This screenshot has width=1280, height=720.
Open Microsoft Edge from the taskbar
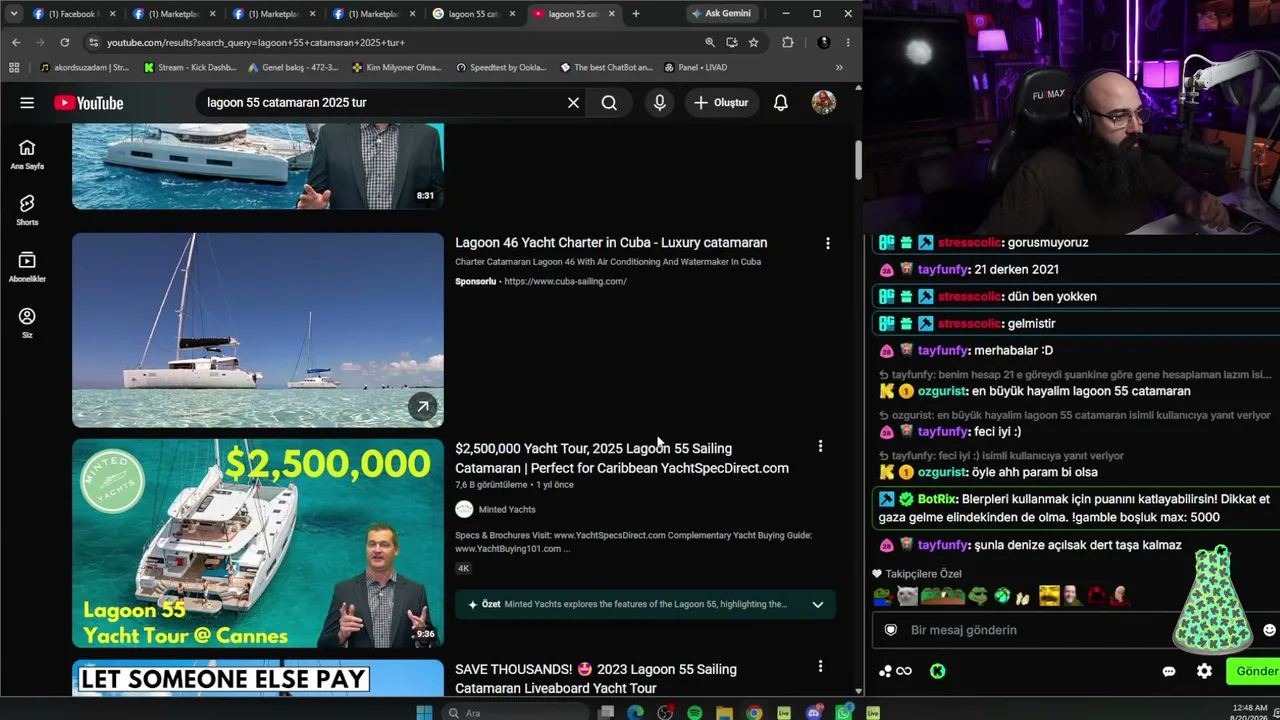pos(635,712)
